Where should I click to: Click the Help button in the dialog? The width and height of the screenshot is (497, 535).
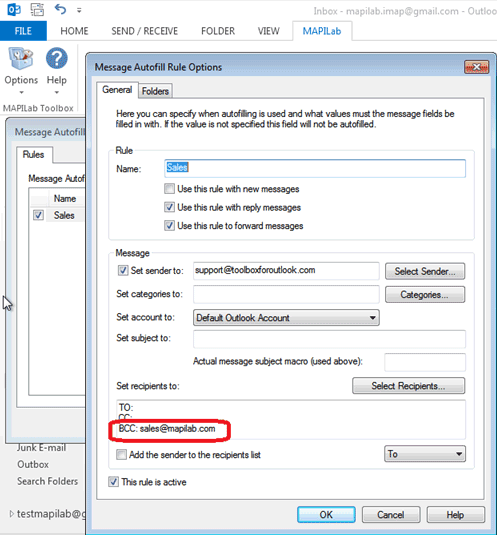tap(456, 515)
